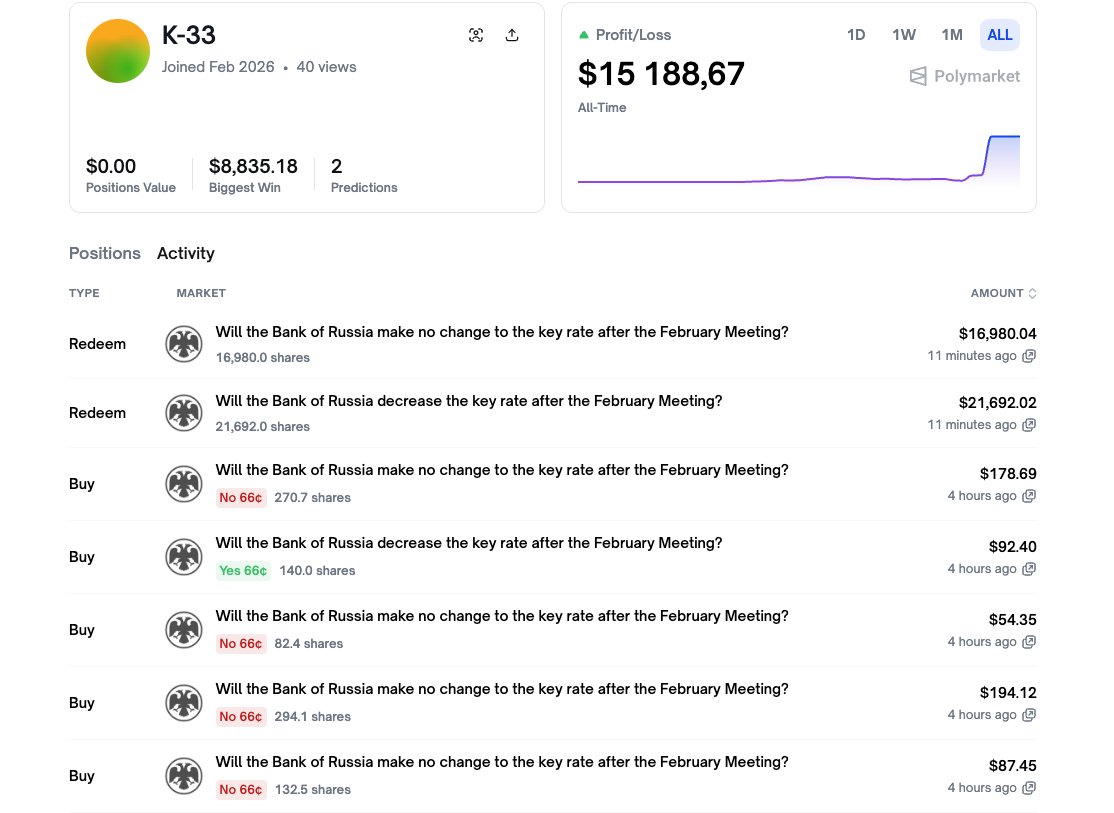Click the Bank of Russia icon on the first Redeem row

pyautogui.click(x=184, y=343)
